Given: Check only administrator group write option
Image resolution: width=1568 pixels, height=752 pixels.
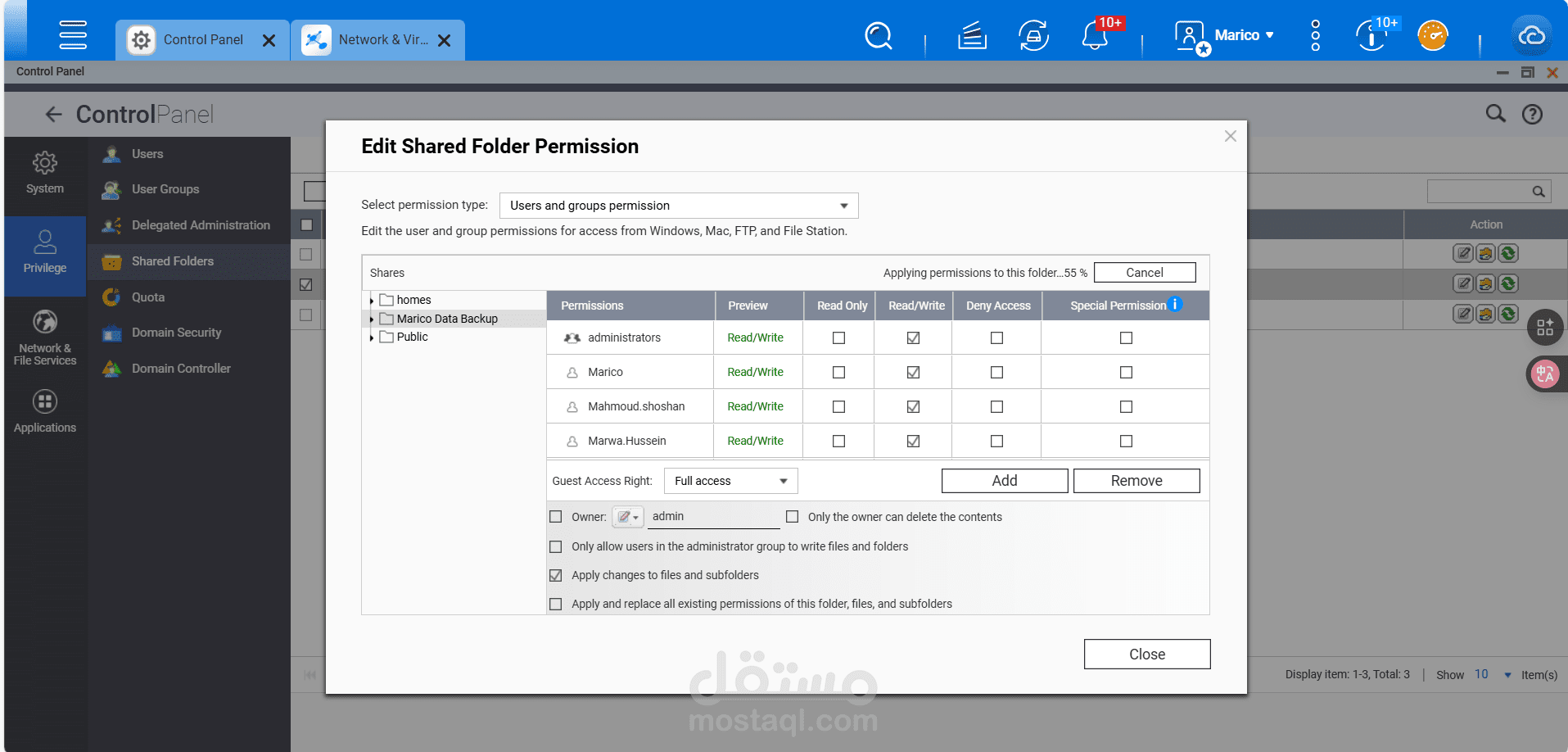Looking at the screenshot, I should click(x=556, y=546).
